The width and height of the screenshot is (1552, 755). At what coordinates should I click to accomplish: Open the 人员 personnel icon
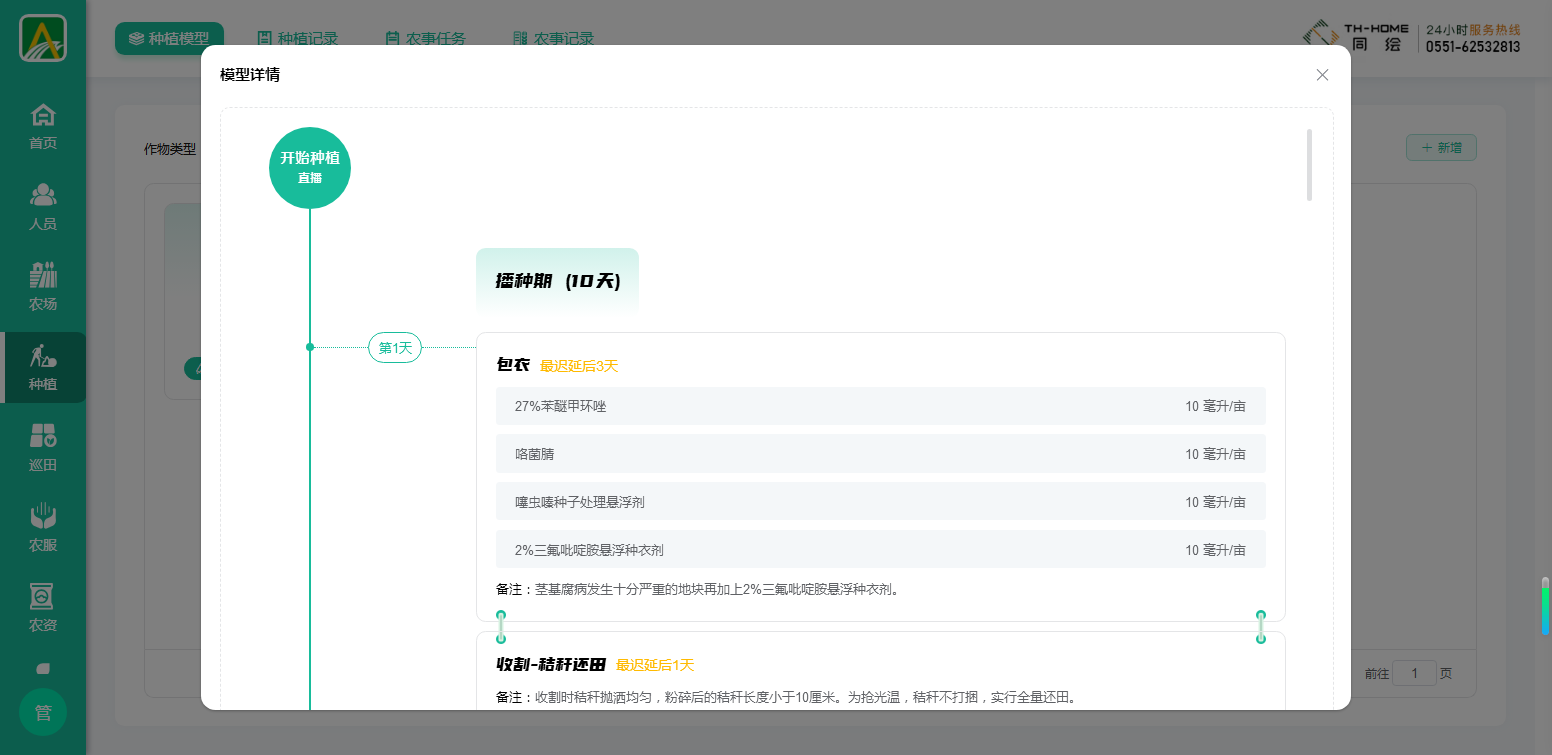point(43,196)
